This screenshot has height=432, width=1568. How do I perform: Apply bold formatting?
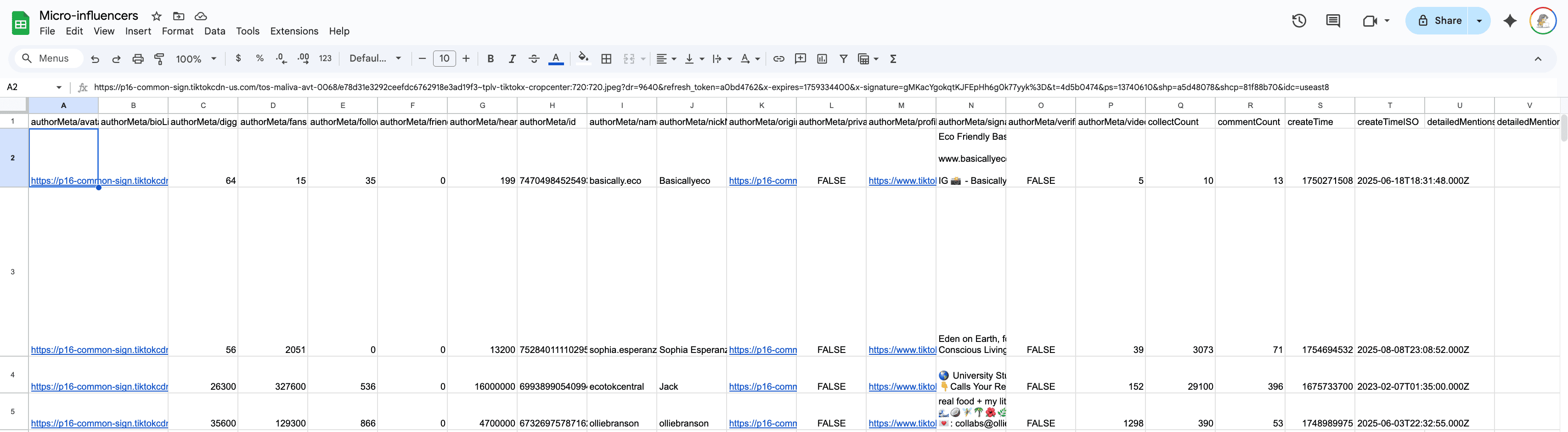click(x=491, y=58)
